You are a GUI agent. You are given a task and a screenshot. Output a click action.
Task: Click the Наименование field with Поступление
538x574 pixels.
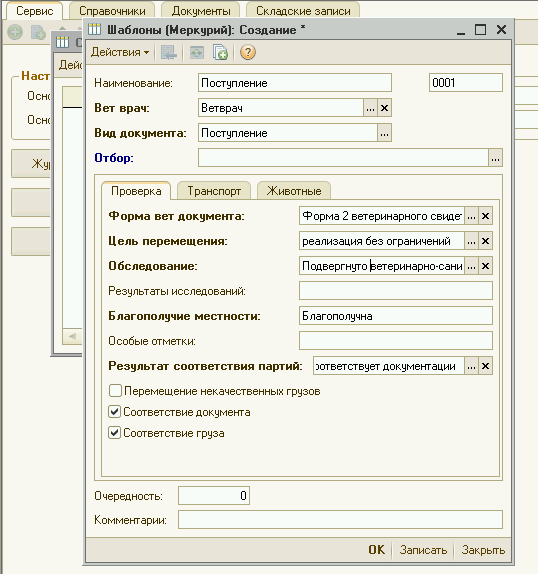(295, 83)
